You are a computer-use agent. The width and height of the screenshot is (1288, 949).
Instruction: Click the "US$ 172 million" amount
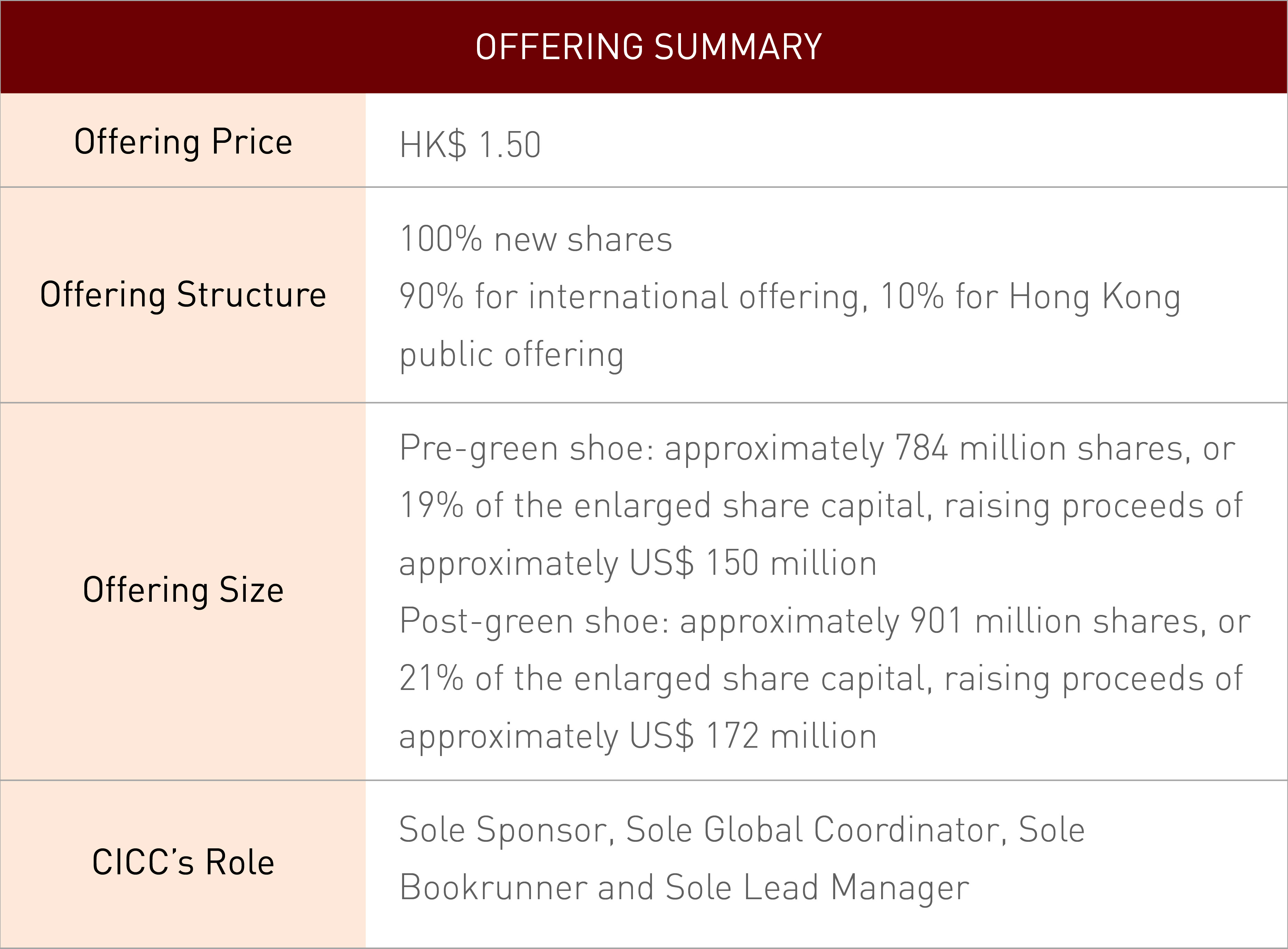[x=753, y=736]
